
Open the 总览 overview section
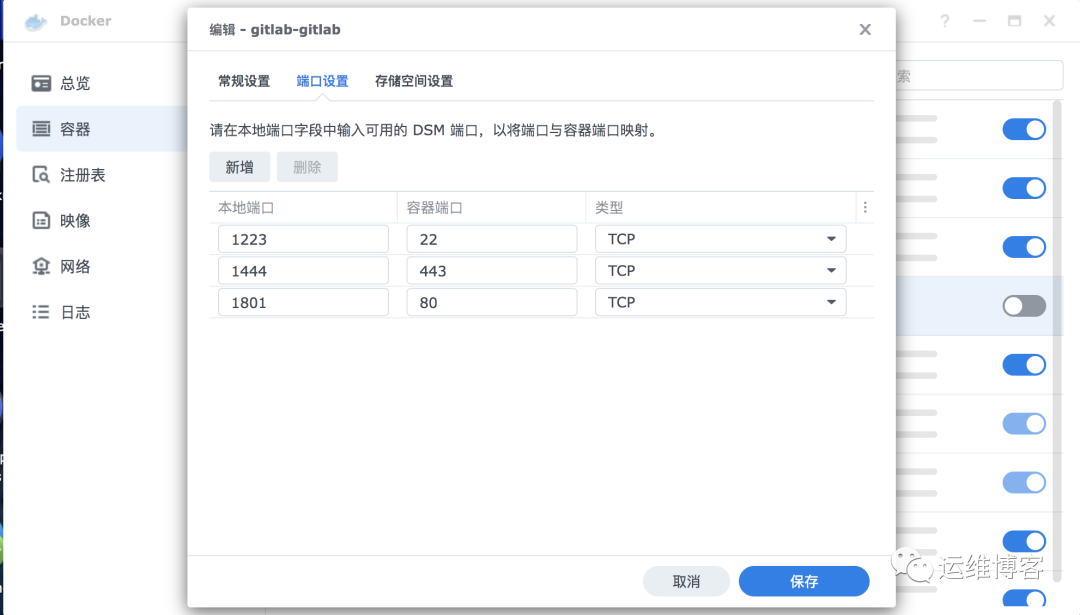[61, 83]
